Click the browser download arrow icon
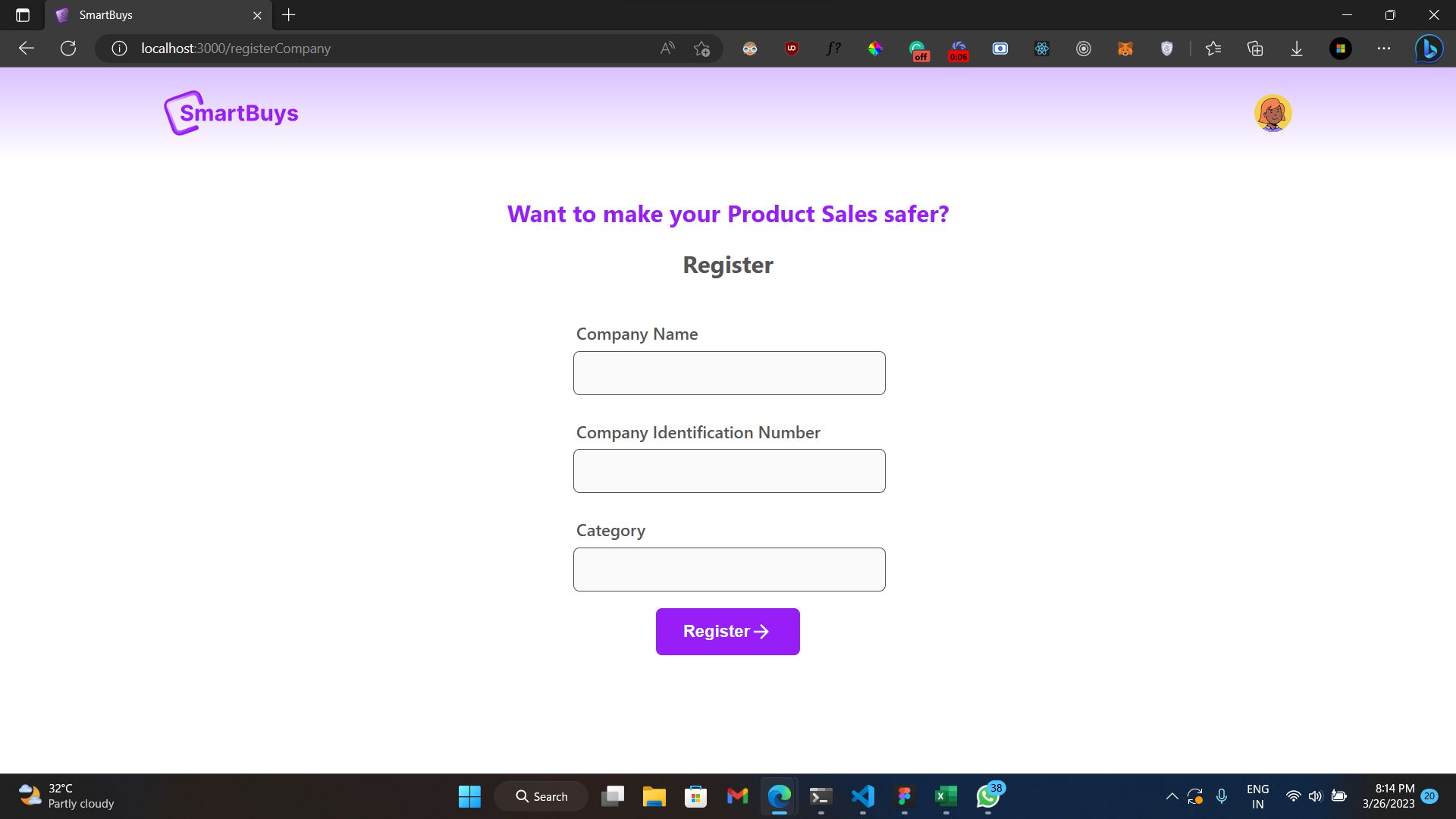 (1297, 48)
